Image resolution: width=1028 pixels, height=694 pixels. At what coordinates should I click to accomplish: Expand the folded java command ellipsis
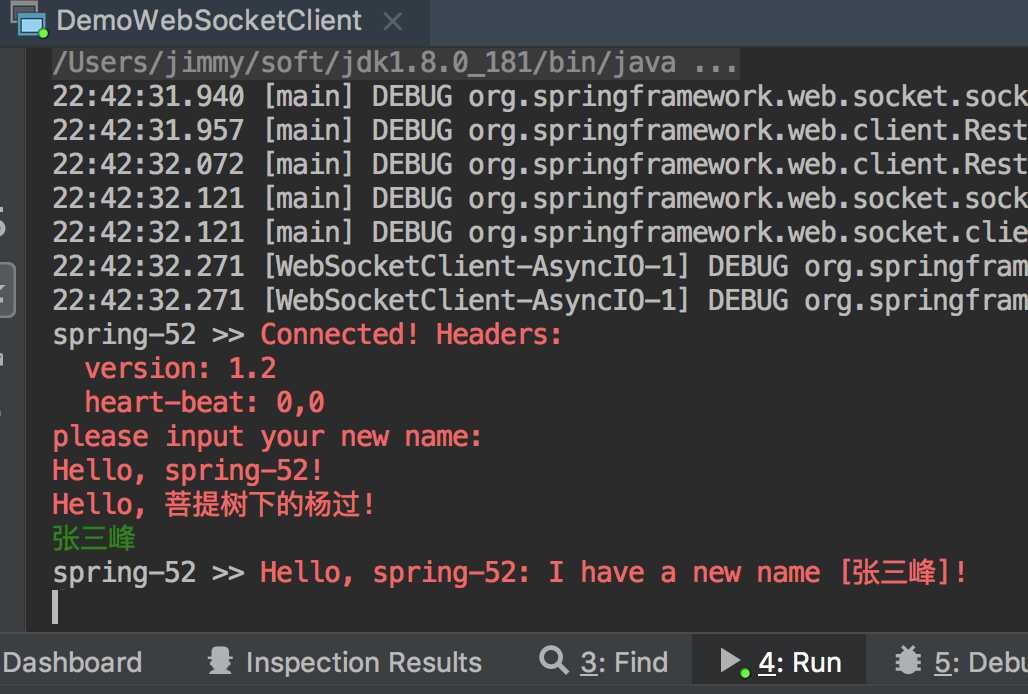pos(715,64)
